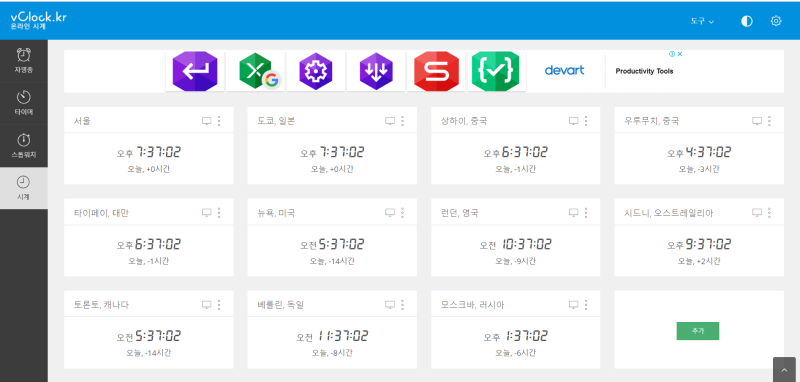Click the 도쿄, 일본 city title

click(276, 121)
